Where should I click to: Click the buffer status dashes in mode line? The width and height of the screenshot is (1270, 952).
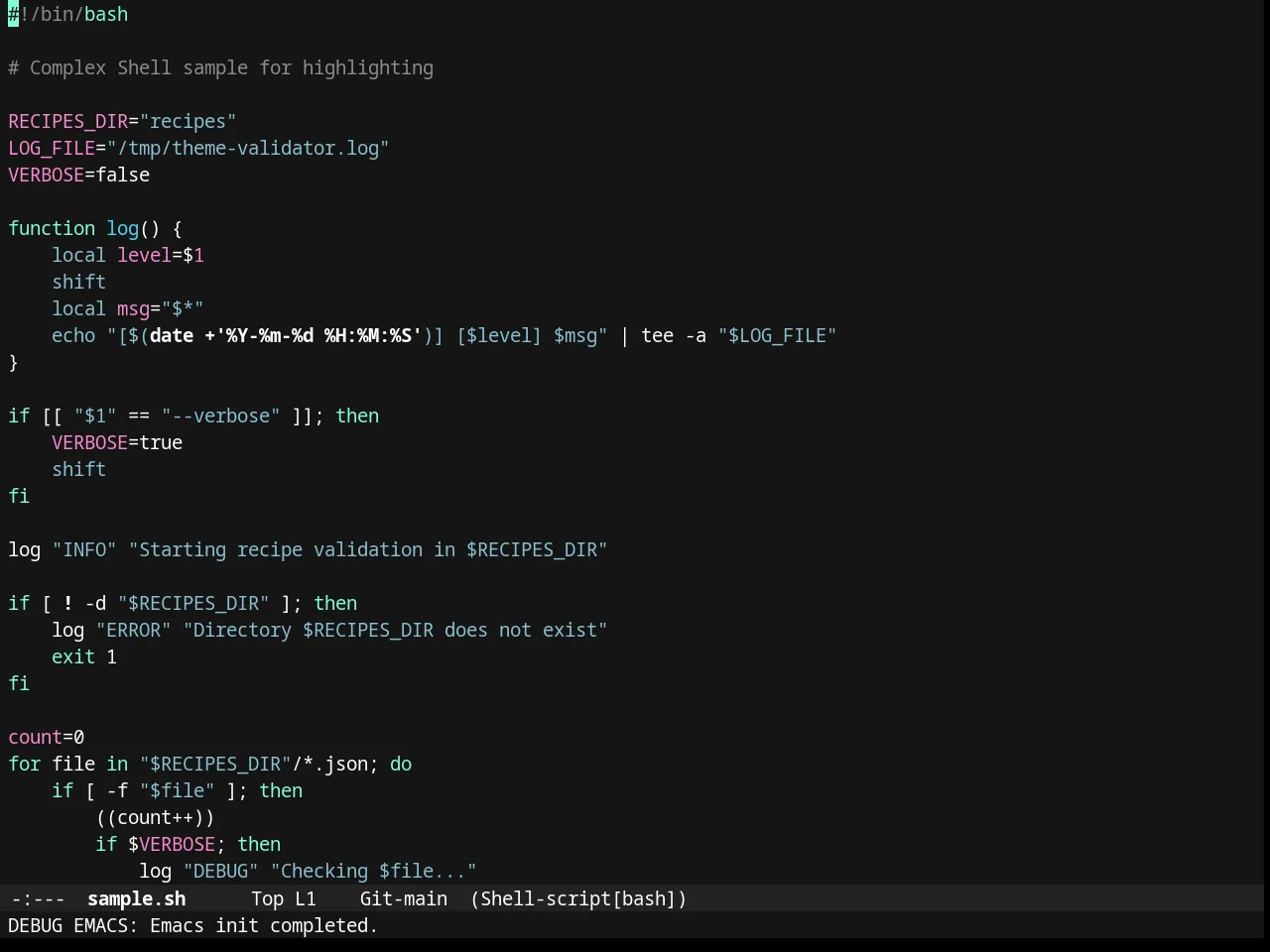38,898
